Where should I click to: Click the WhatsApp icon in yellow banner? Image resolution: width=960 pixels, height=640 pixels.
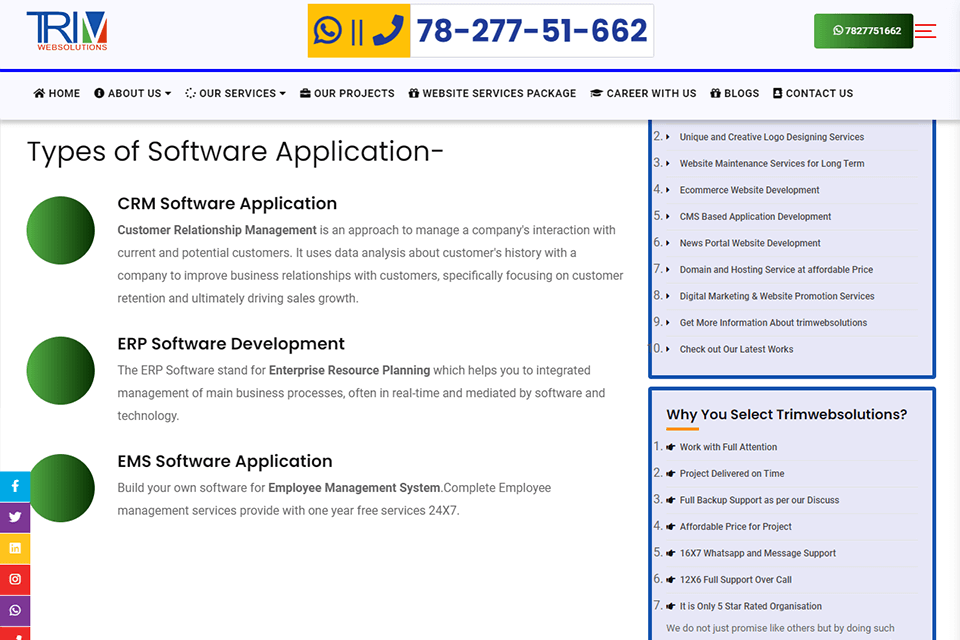coord(328,31)
